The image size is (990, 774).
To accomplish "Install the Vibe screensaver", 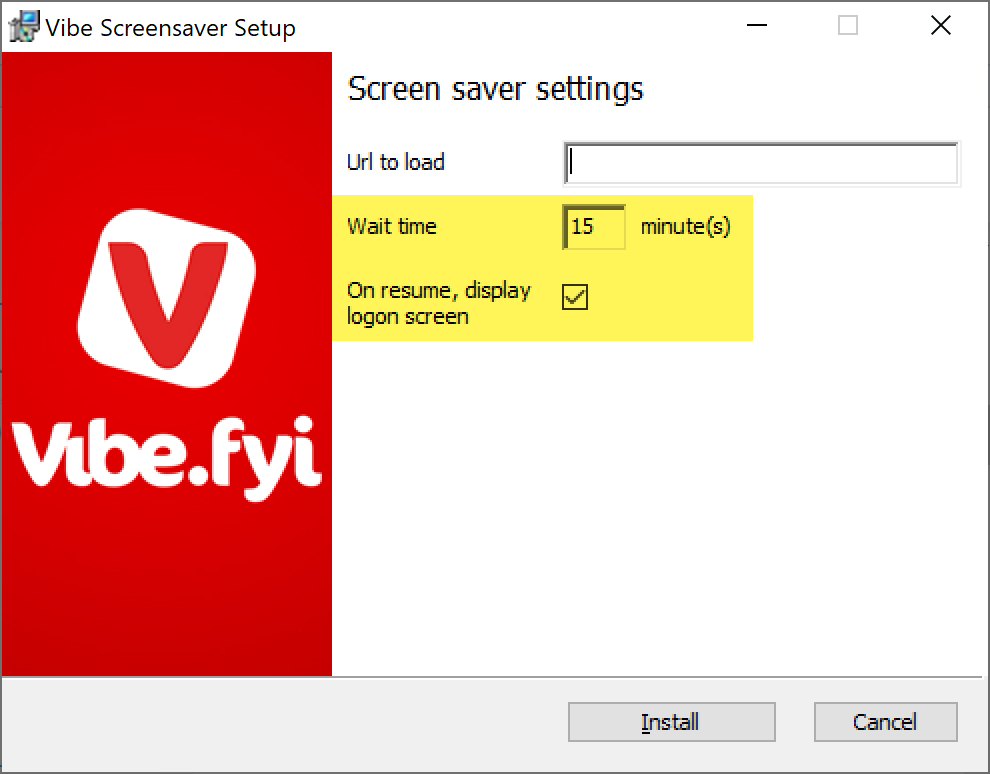I will coord(671,722).
